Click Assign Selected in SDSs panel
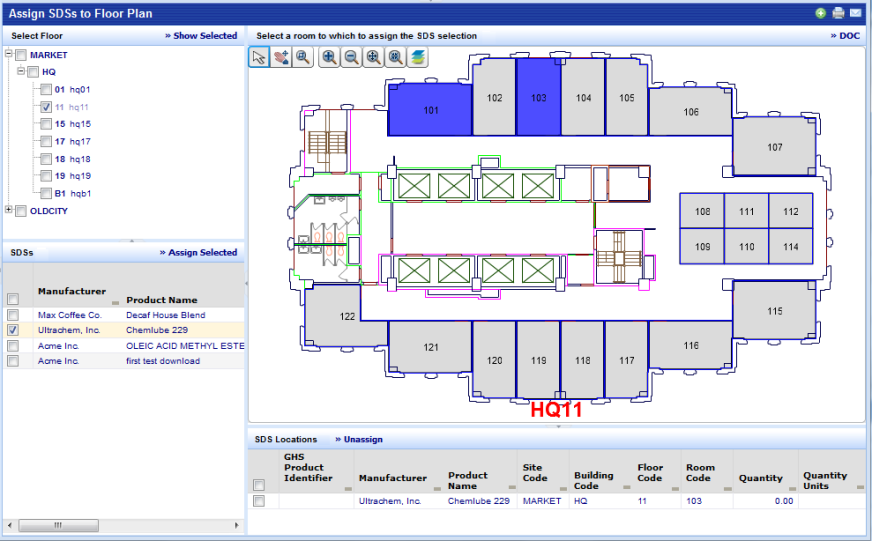Screen dimensions: 872x541 (202, 253)
